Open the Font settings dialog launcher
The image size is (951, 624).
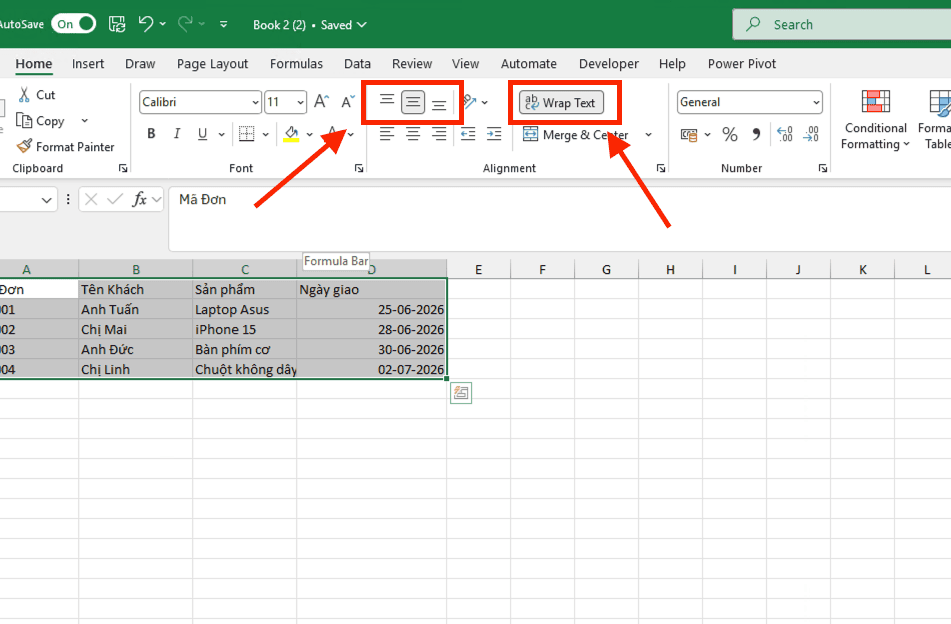(x=359, y=168)
